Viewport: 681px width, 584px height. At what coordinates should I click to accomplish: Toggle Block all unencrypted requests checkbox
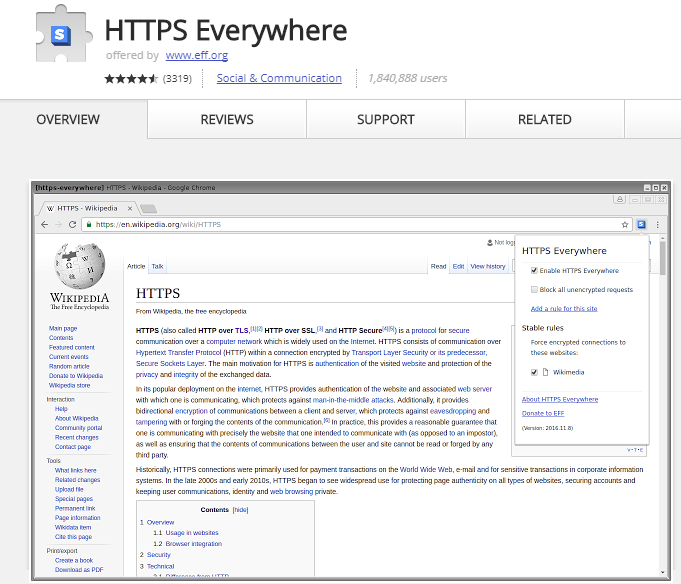coord(534,290)
